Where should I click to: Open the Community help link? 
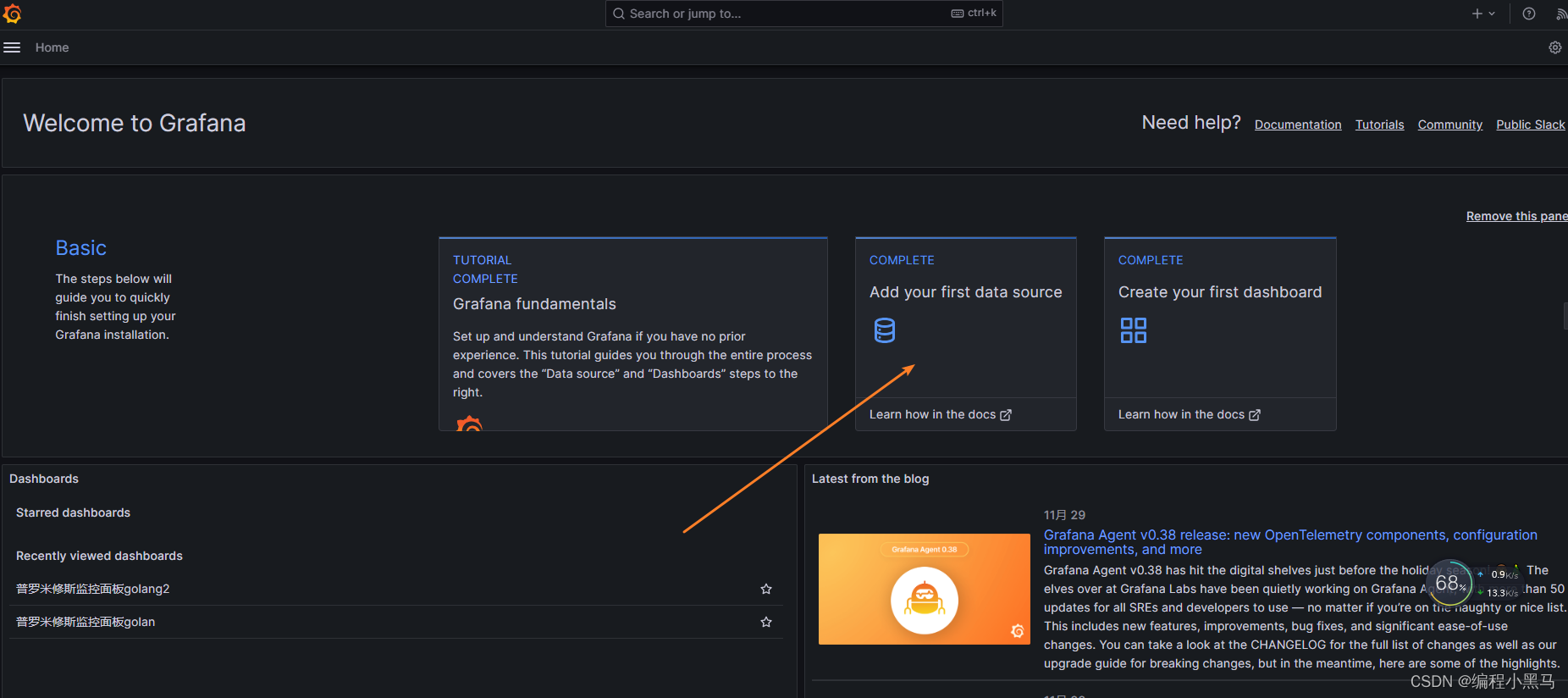[x=1450, y=125]
